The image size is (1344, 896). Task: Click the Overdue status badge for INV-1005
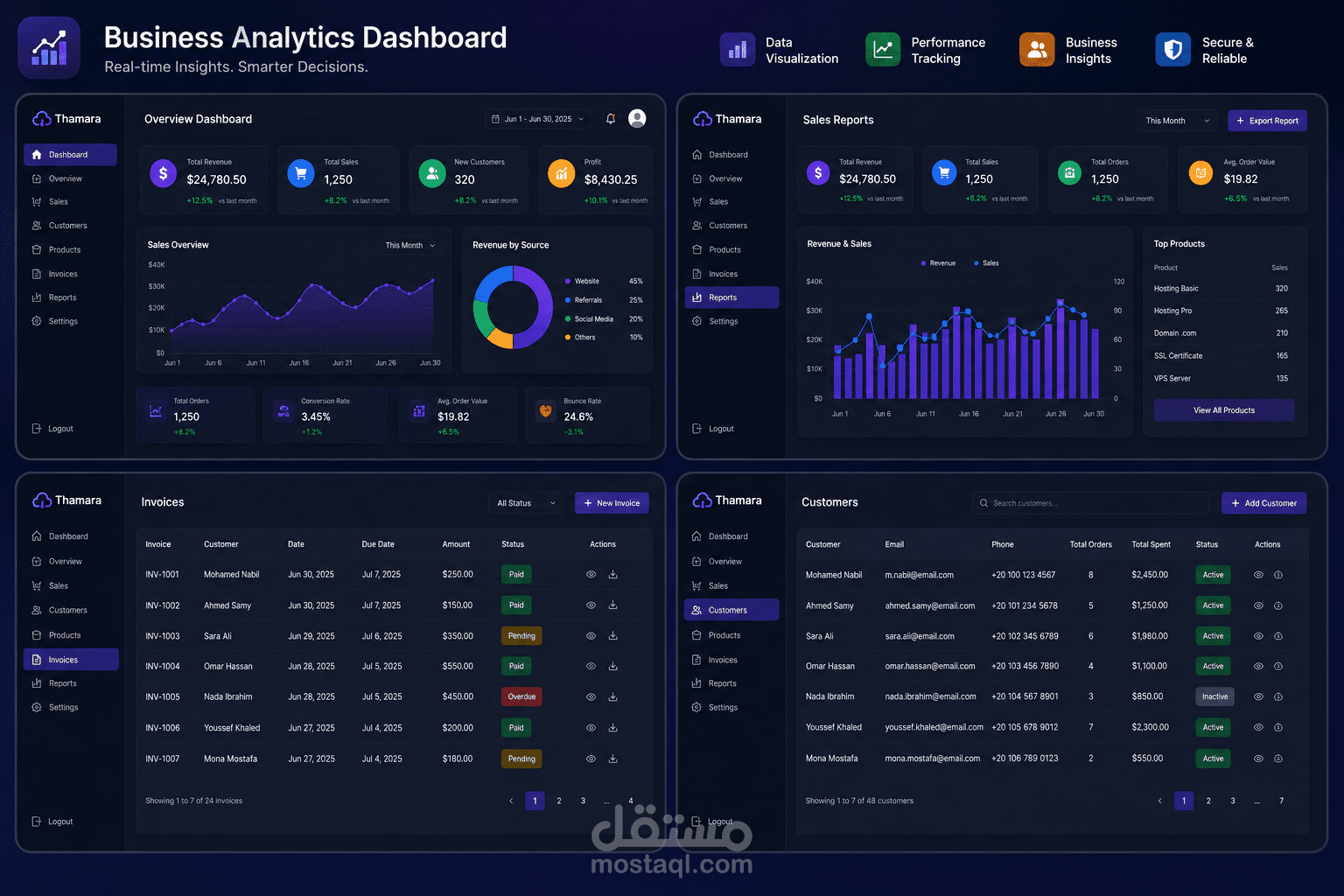click(521, 697)
